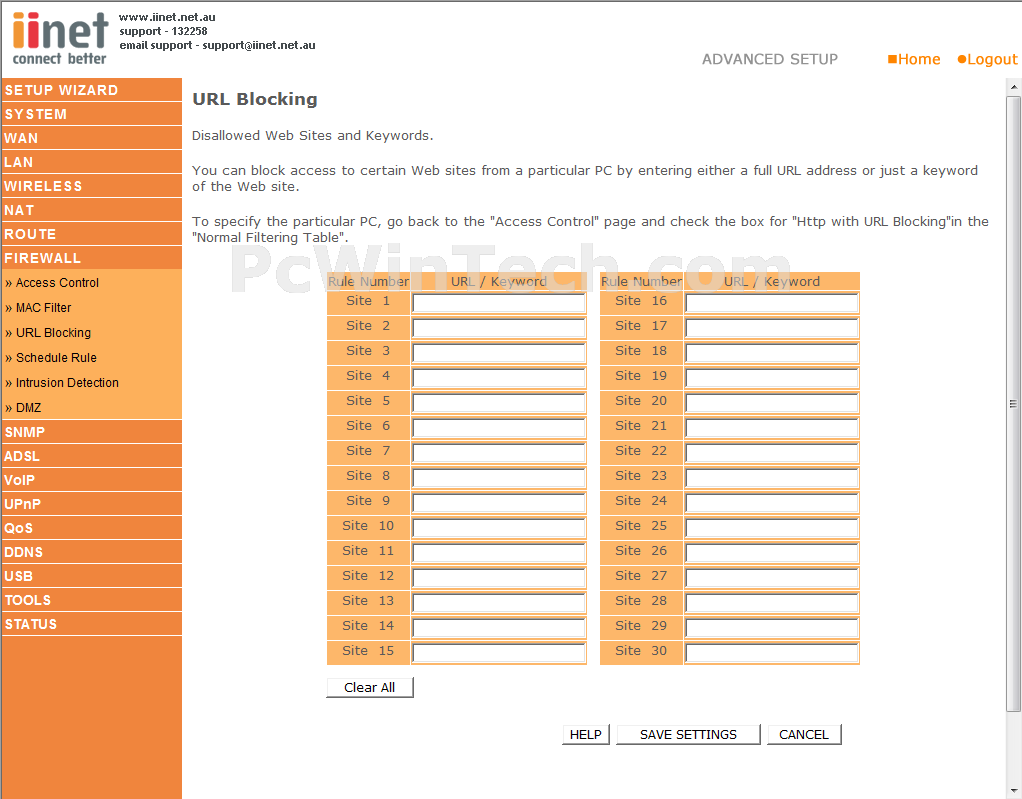The width and height of the screenshot is (1022, 799).
Task: Focus the Site 8 URL field
Action: point(499,478)
